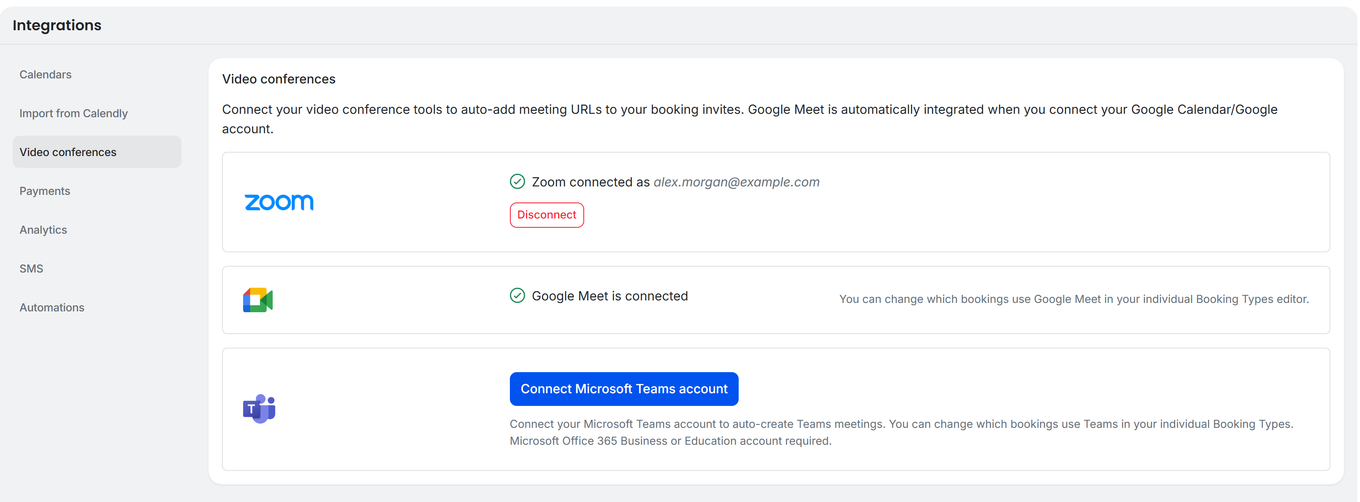Click the Video conferences heading
This screenshot has height=502, width=1360.
279,79
